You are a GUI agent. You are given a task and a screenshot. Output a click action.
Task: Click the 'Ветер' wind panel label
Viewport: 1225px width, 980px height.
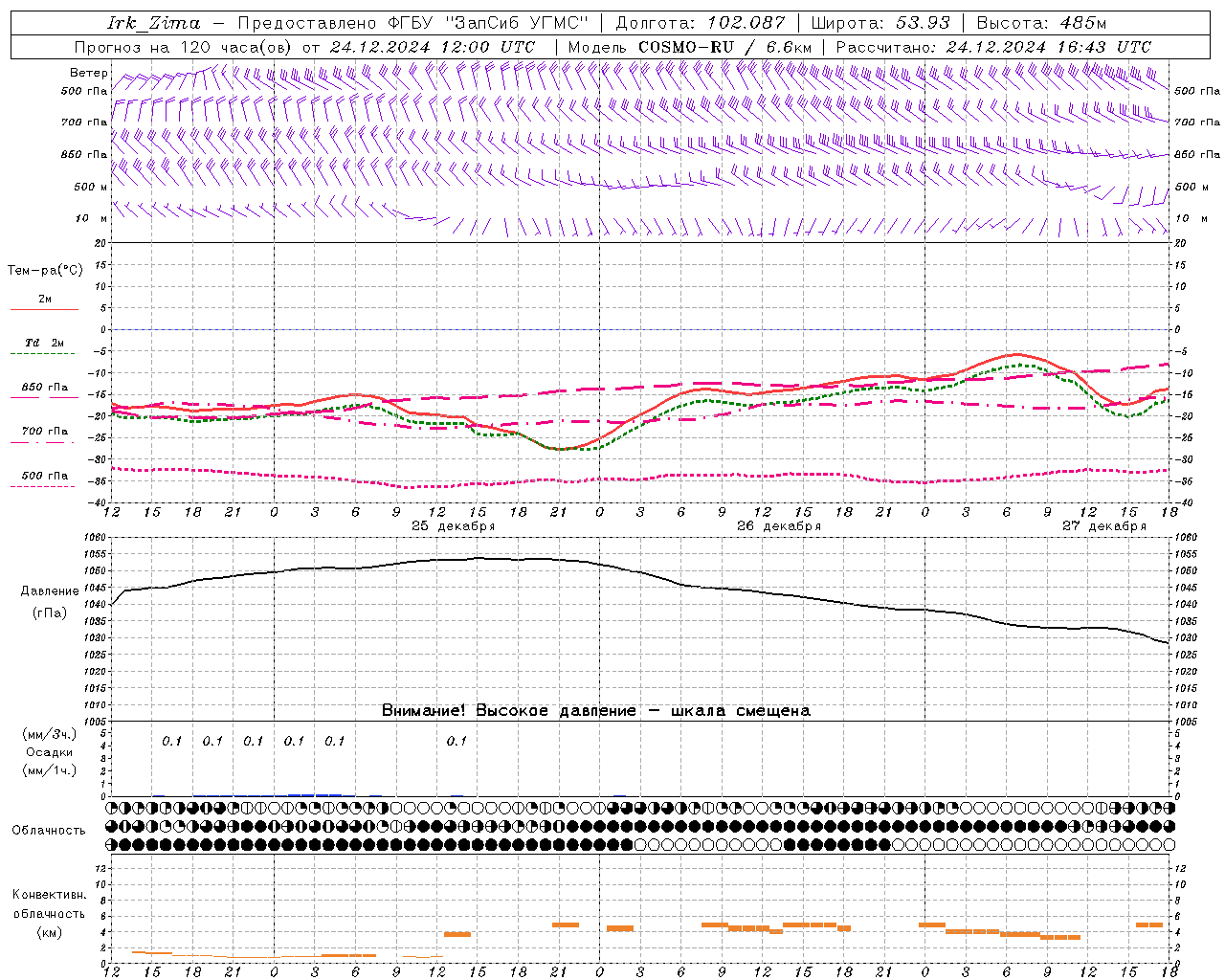[x=88, y=73]
